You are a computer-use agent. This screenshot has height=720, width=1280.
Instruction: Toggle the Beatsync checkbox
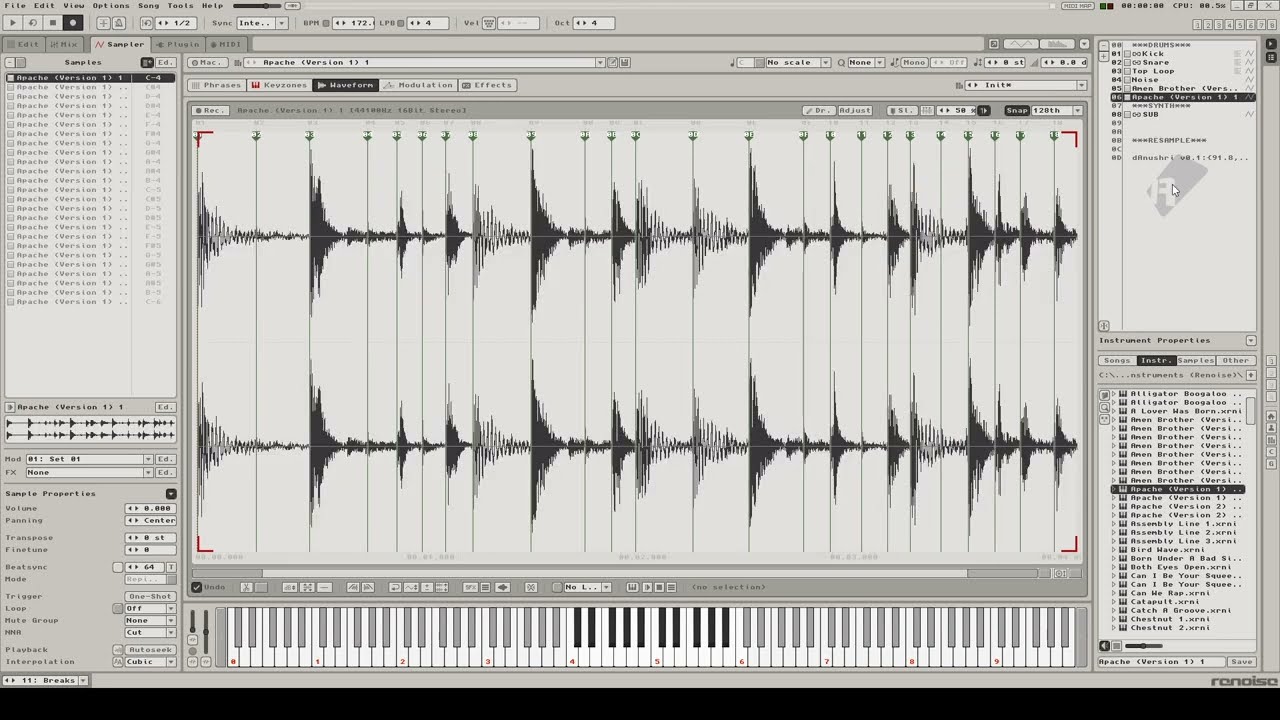click(118, 567)
